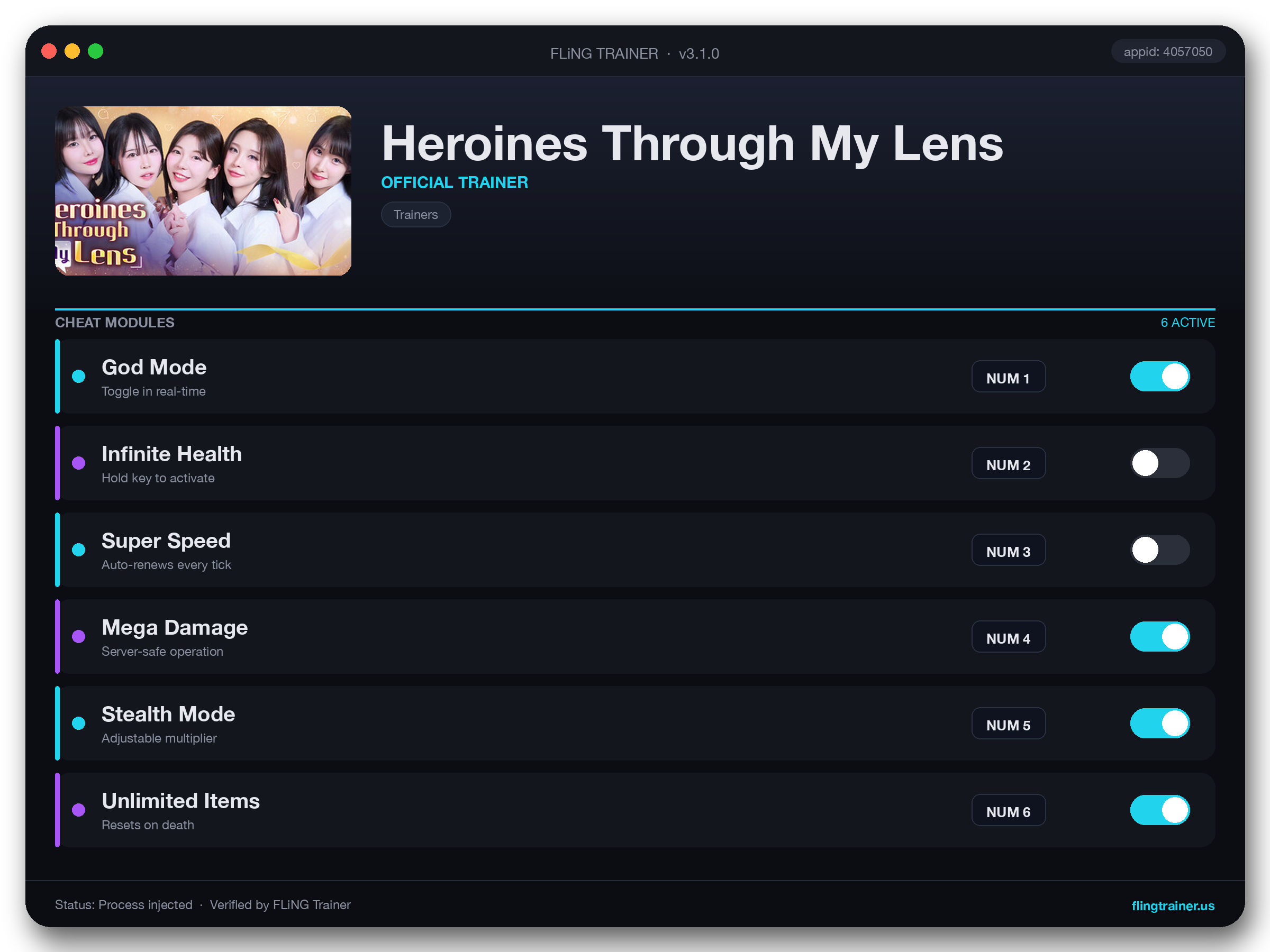1270x952 pixels.
Task: Click the Stealth Mode module name
Action: [168, 715]
